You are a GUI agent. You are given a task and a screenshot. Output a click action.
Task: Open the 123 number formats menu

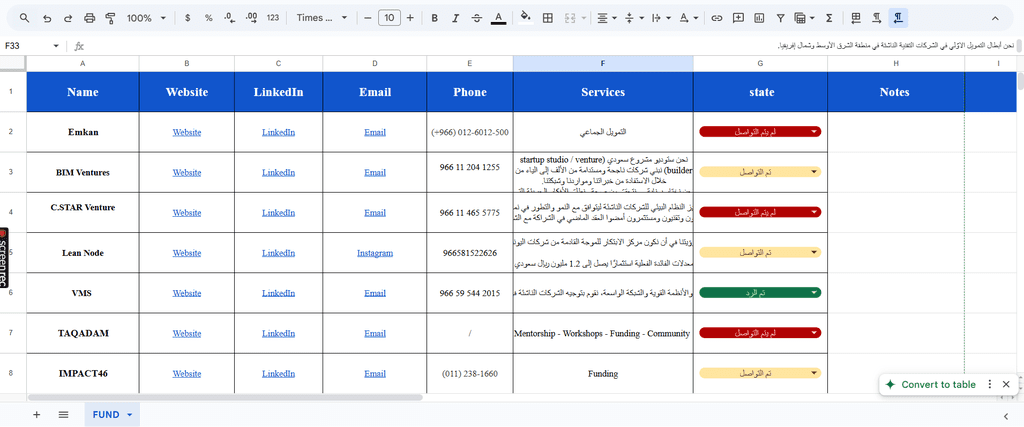coord(273,18)
